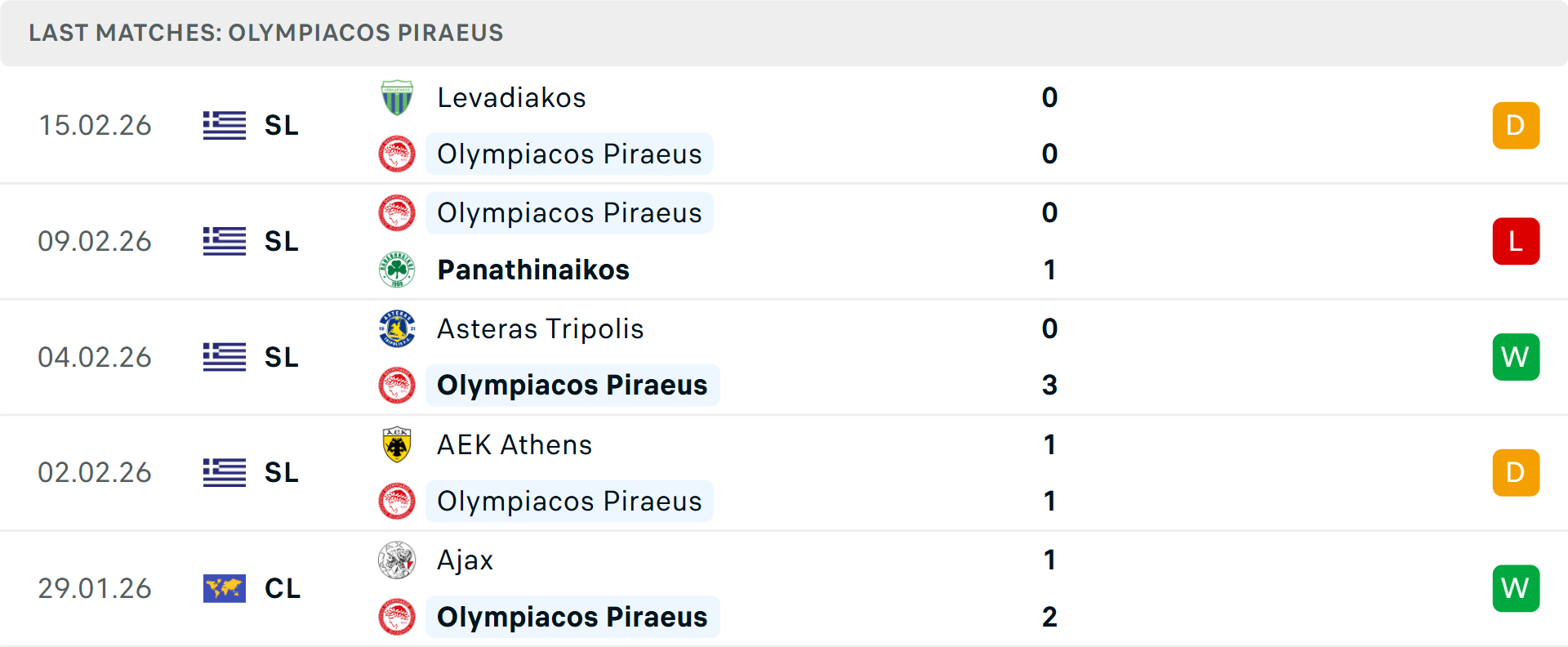
Task: Select the Panathinaikos club logo
Action: pyautogui.click(x=397, y=270)
